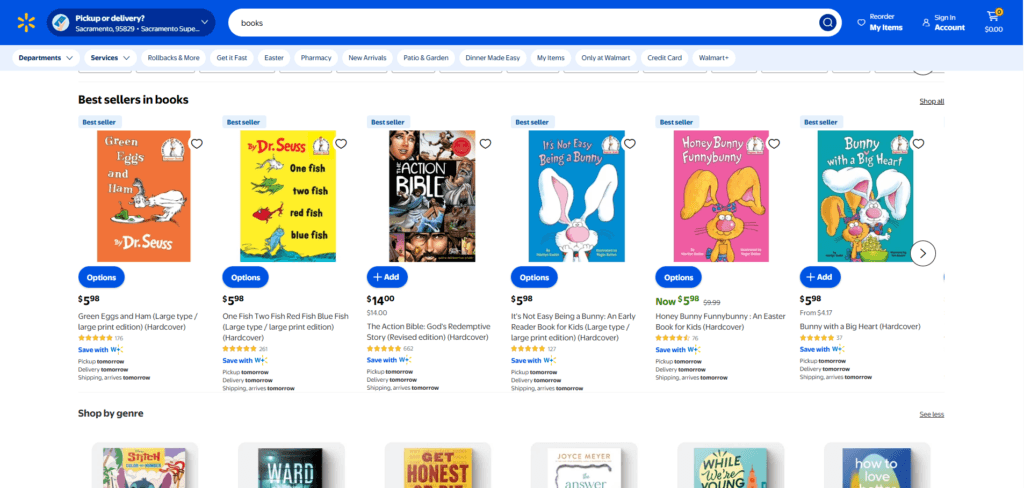Click Save with W+ under Action Bible
Screen dimensions: 1024x488
click(x=389, y=360)
